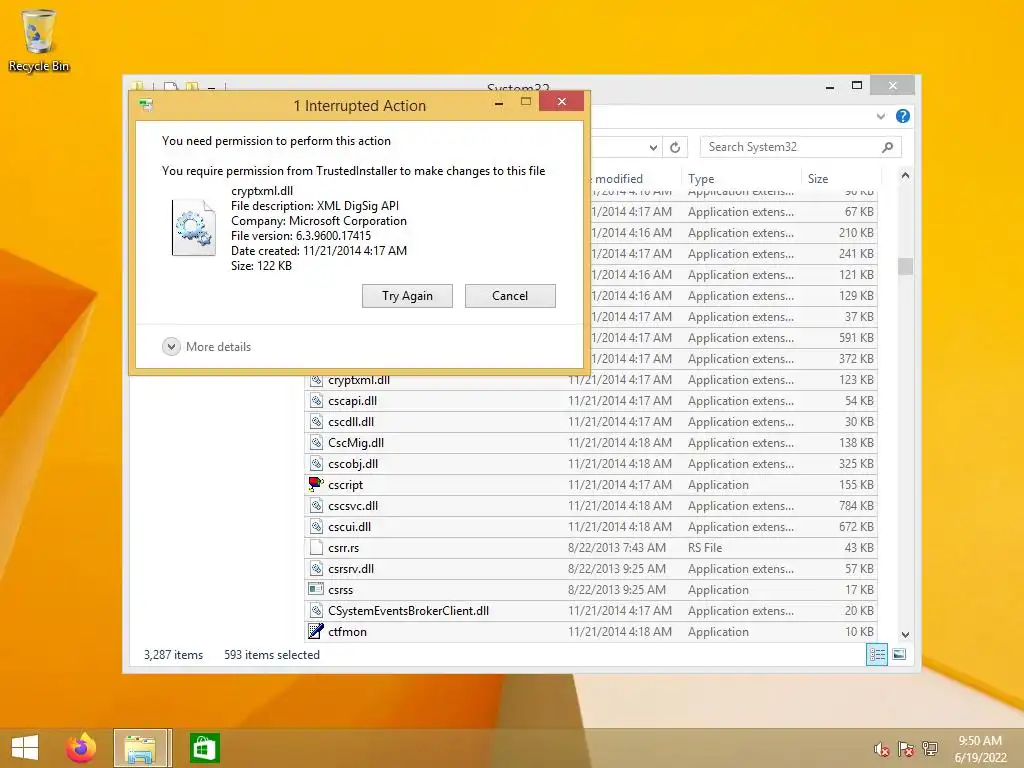Open the address bar history dropdown

[x=653, y=148]
